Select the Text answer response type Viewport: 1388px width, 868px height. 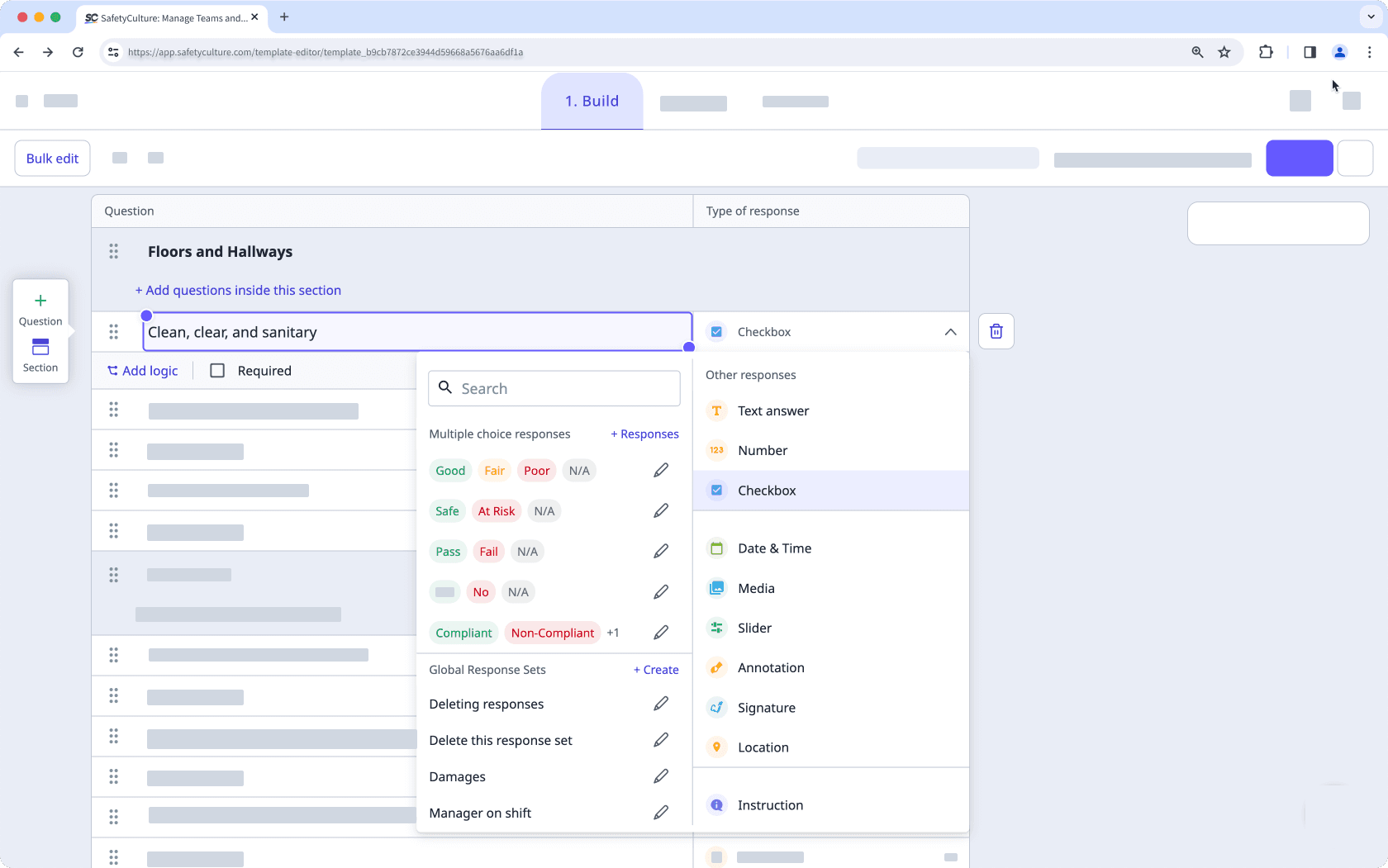(x=772, y=410)
